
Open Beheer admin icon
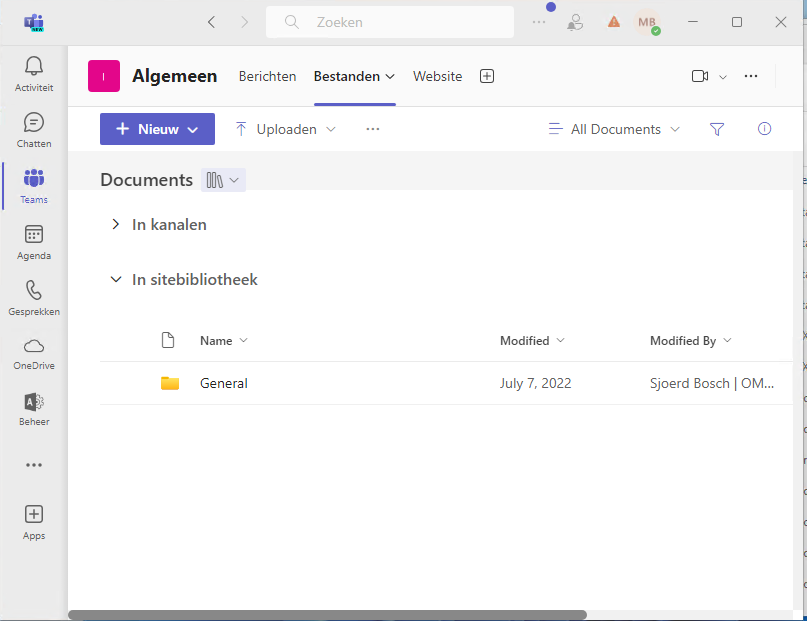(x=34, y=402)
